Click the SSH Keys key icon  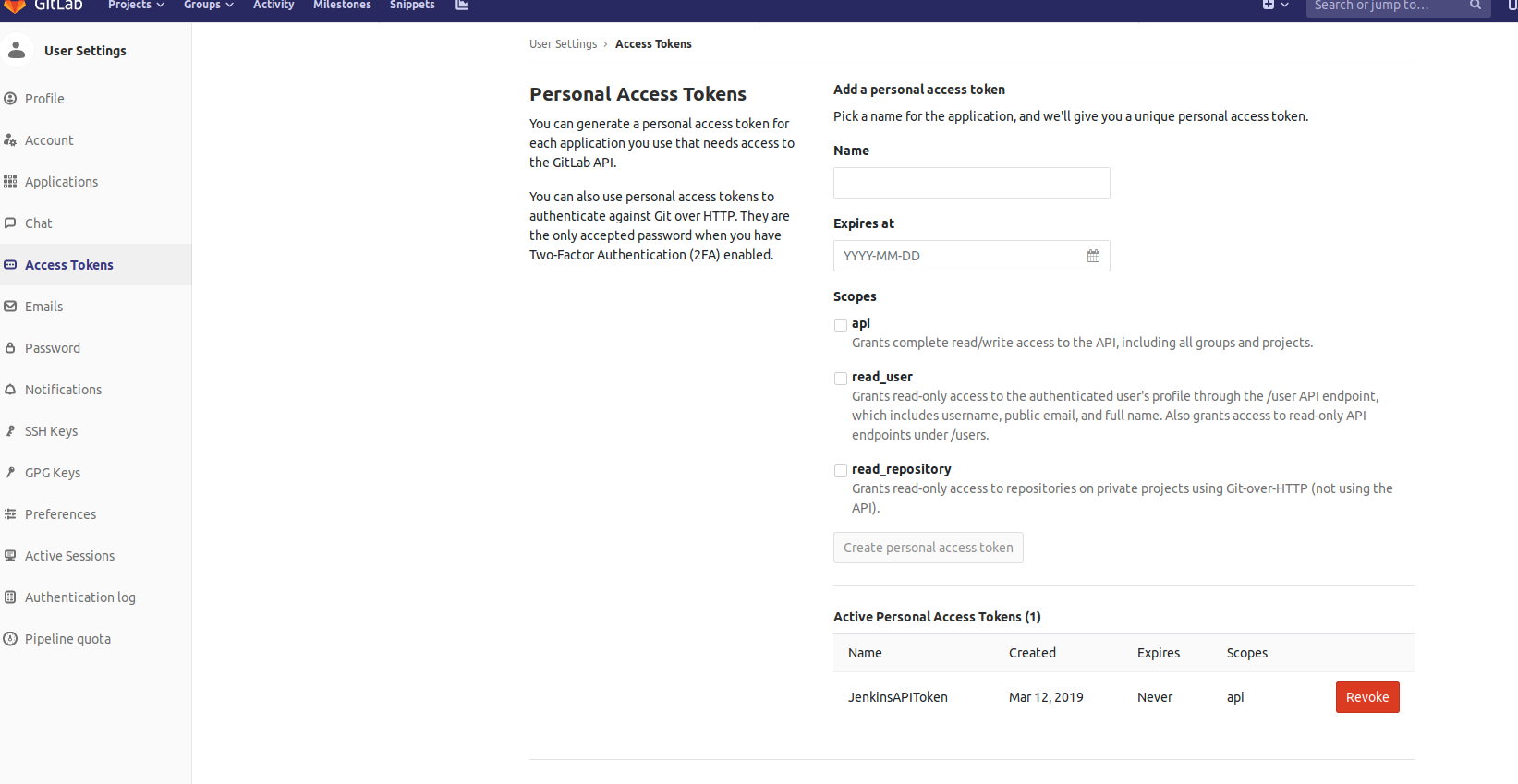[x=10, y=431]
